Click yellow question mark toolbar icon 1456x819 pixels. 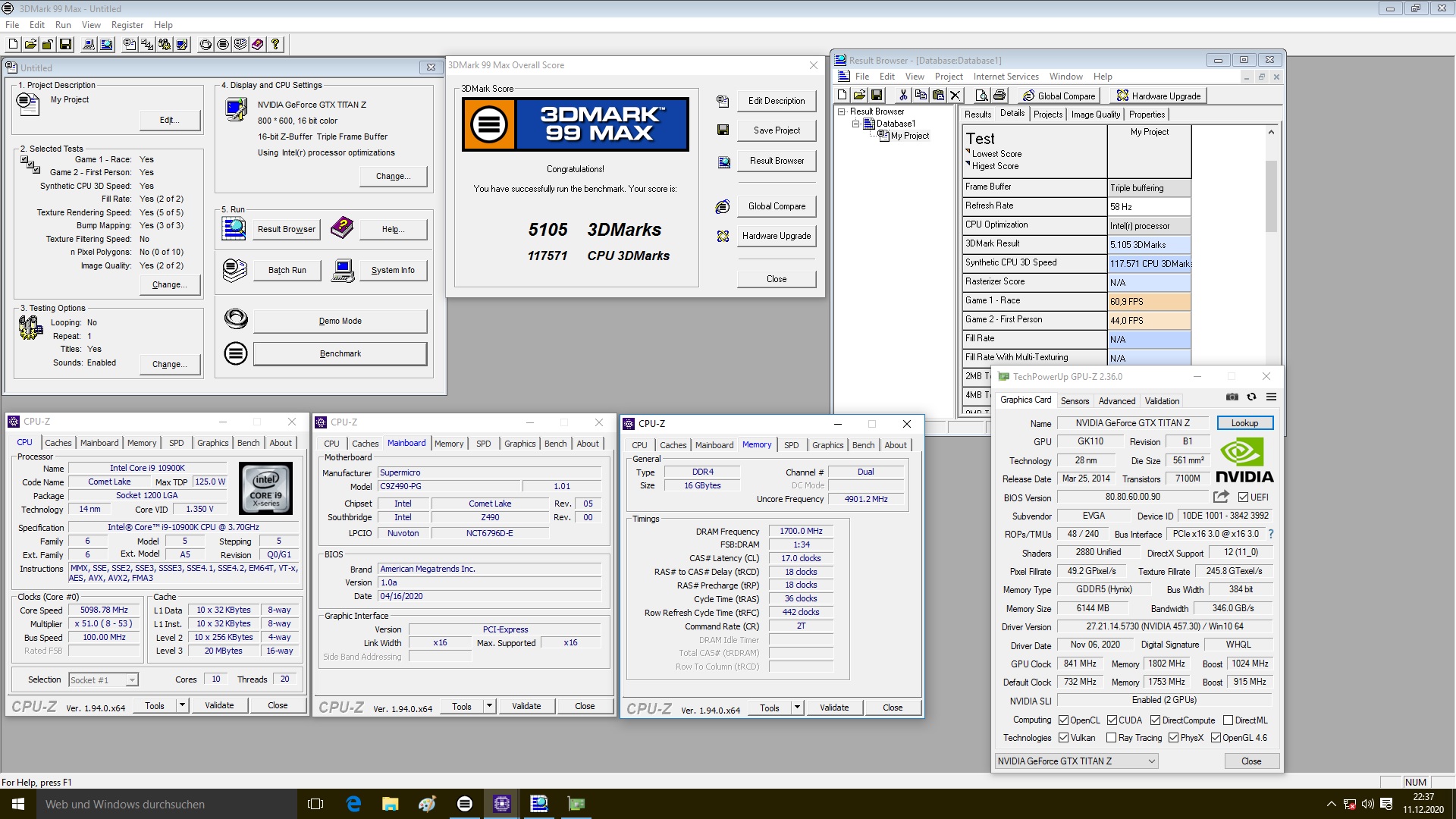(275, 45)
